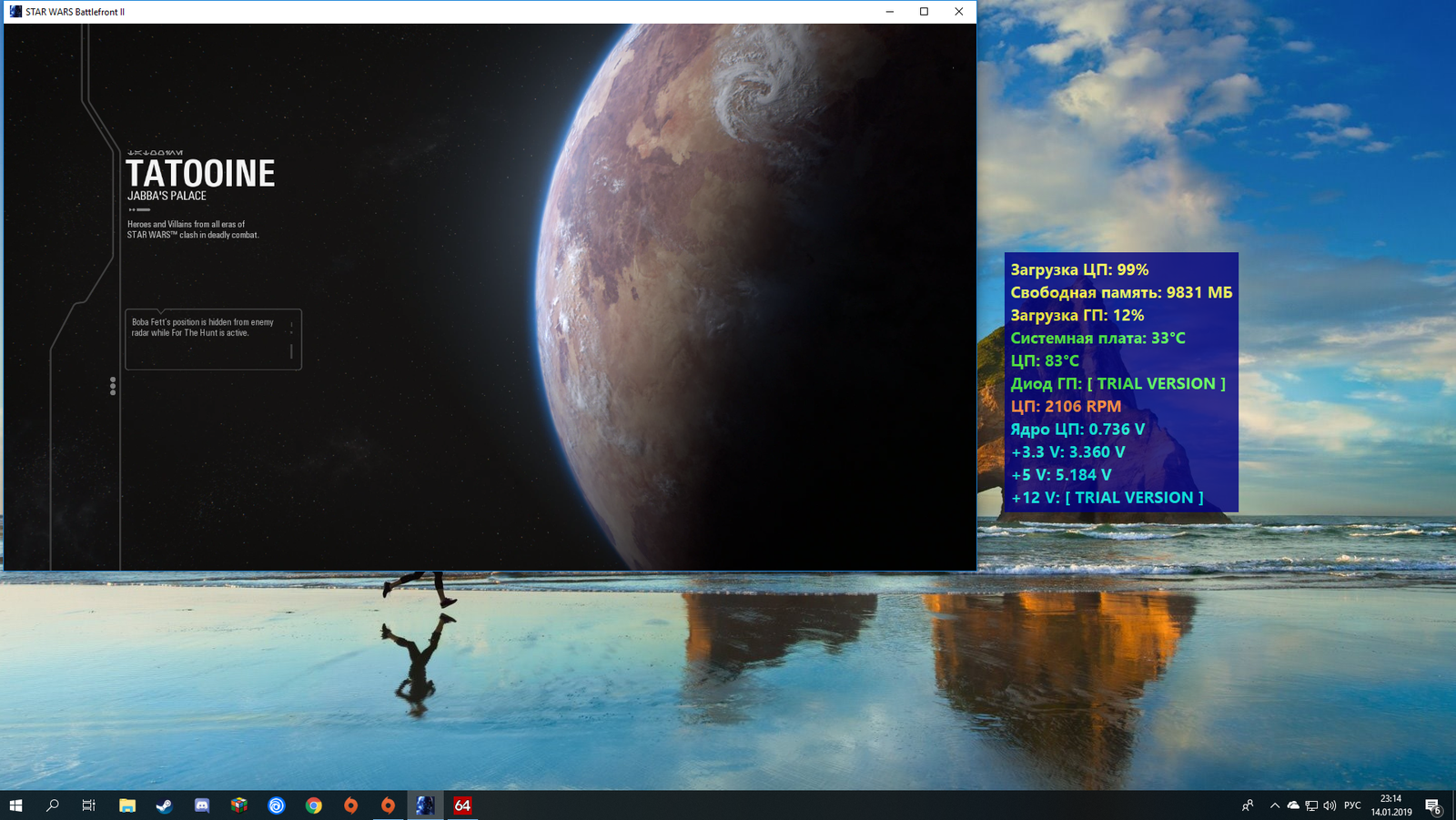Screen dimensions: 1456x820
Task: Close the STAR WARS Battlefront II window
Action: [x=958, y=12]
